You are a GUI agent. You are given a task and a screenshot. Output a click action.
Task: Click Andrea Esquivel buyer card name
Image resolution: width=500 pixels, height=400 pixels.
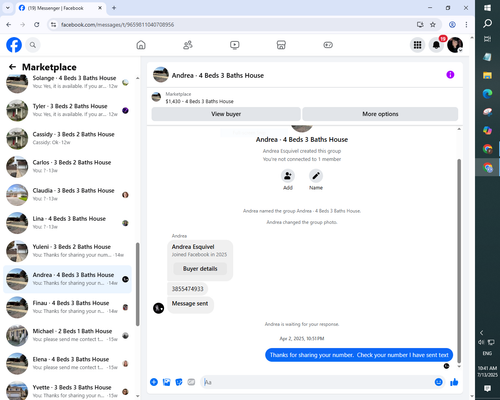coord(193,247)
